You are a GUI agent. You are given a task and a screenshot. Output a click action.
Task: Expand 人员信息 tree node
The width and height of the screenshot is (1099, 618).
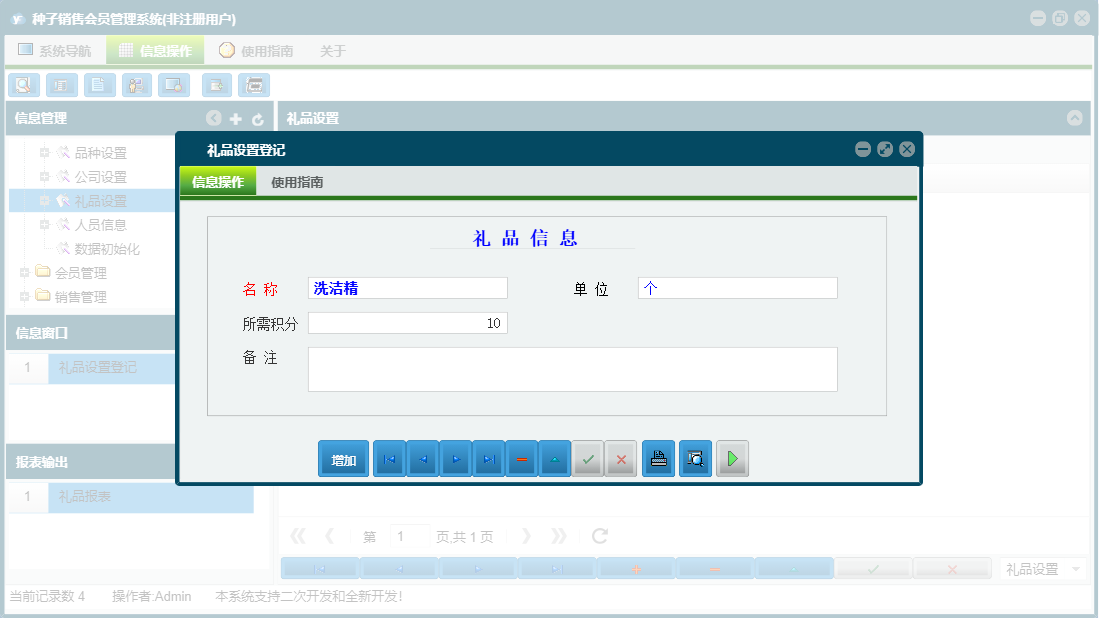[x=44, y=224]
